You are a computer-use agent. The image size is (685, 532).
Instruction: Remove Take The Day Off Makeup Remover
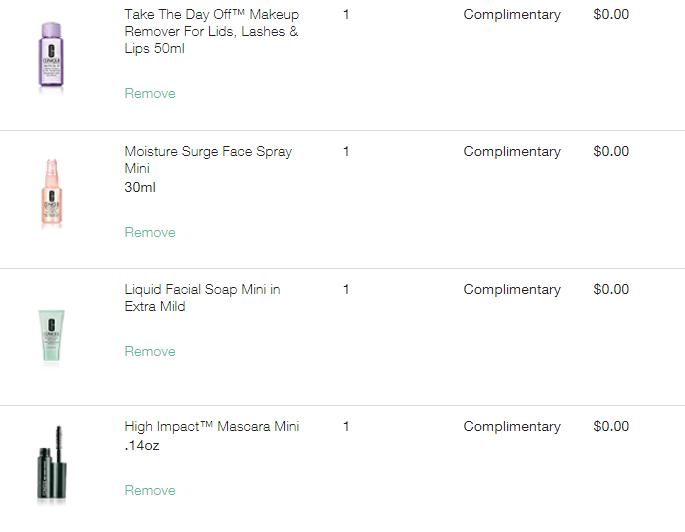pos(150,93)
